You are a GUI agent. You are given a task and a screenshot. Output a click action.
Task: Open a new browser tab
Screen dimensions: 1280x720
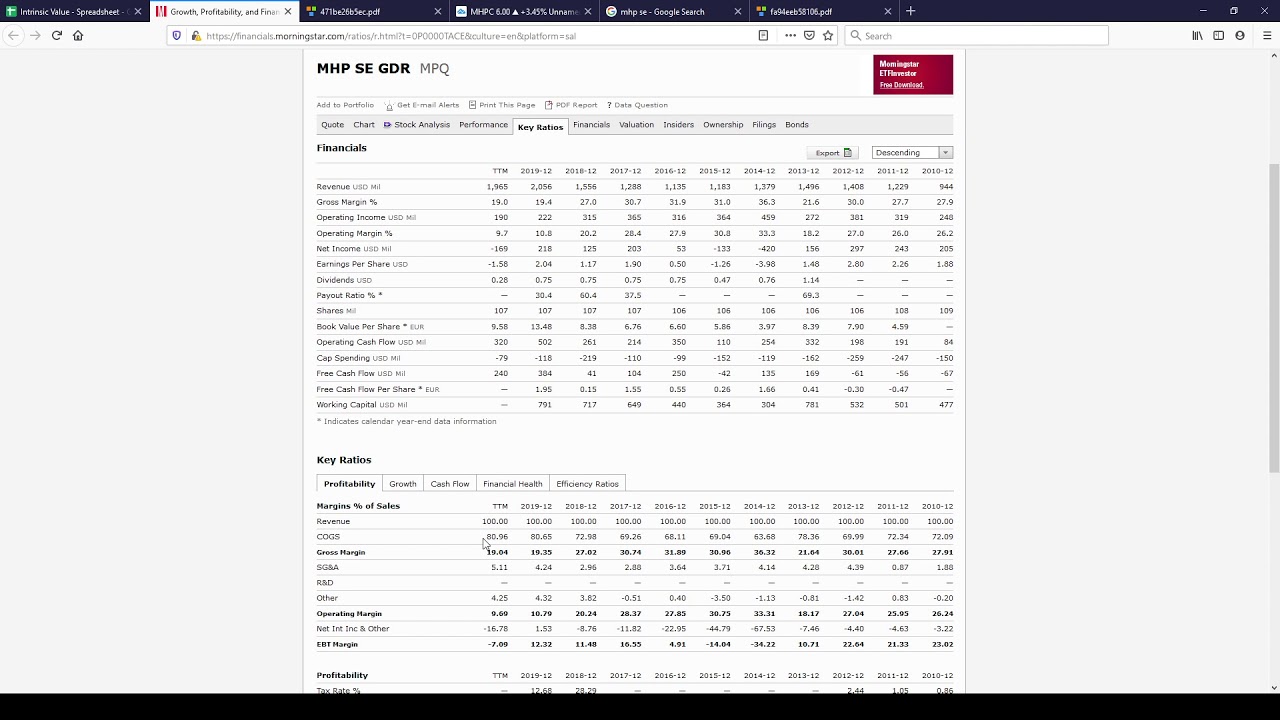coord(910,12)
